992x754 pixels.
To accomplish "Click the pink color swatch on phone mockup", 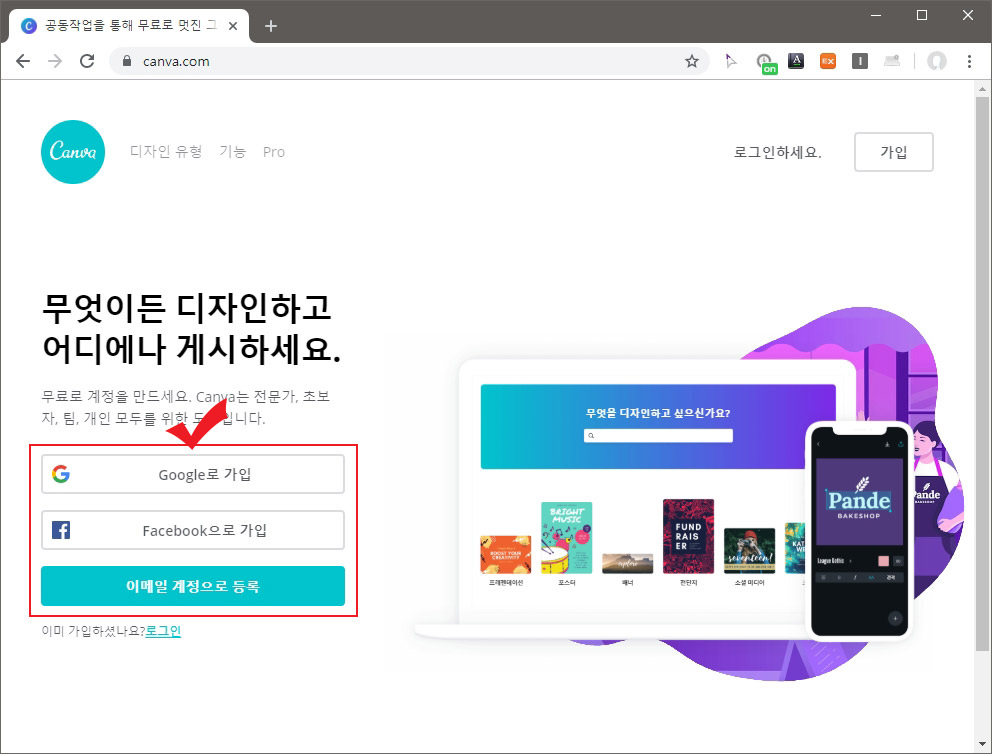I will click(884, 560).
